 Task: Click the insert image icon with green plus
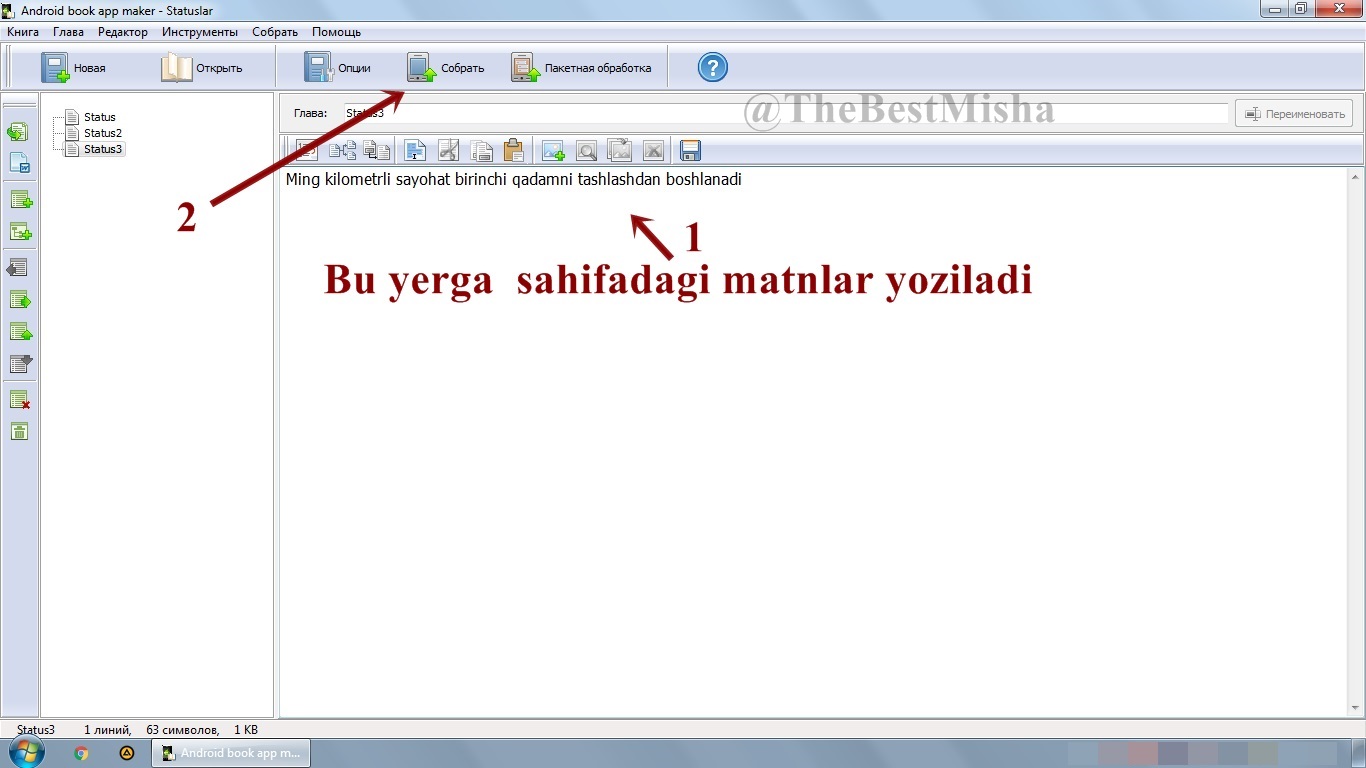[552, 151]
